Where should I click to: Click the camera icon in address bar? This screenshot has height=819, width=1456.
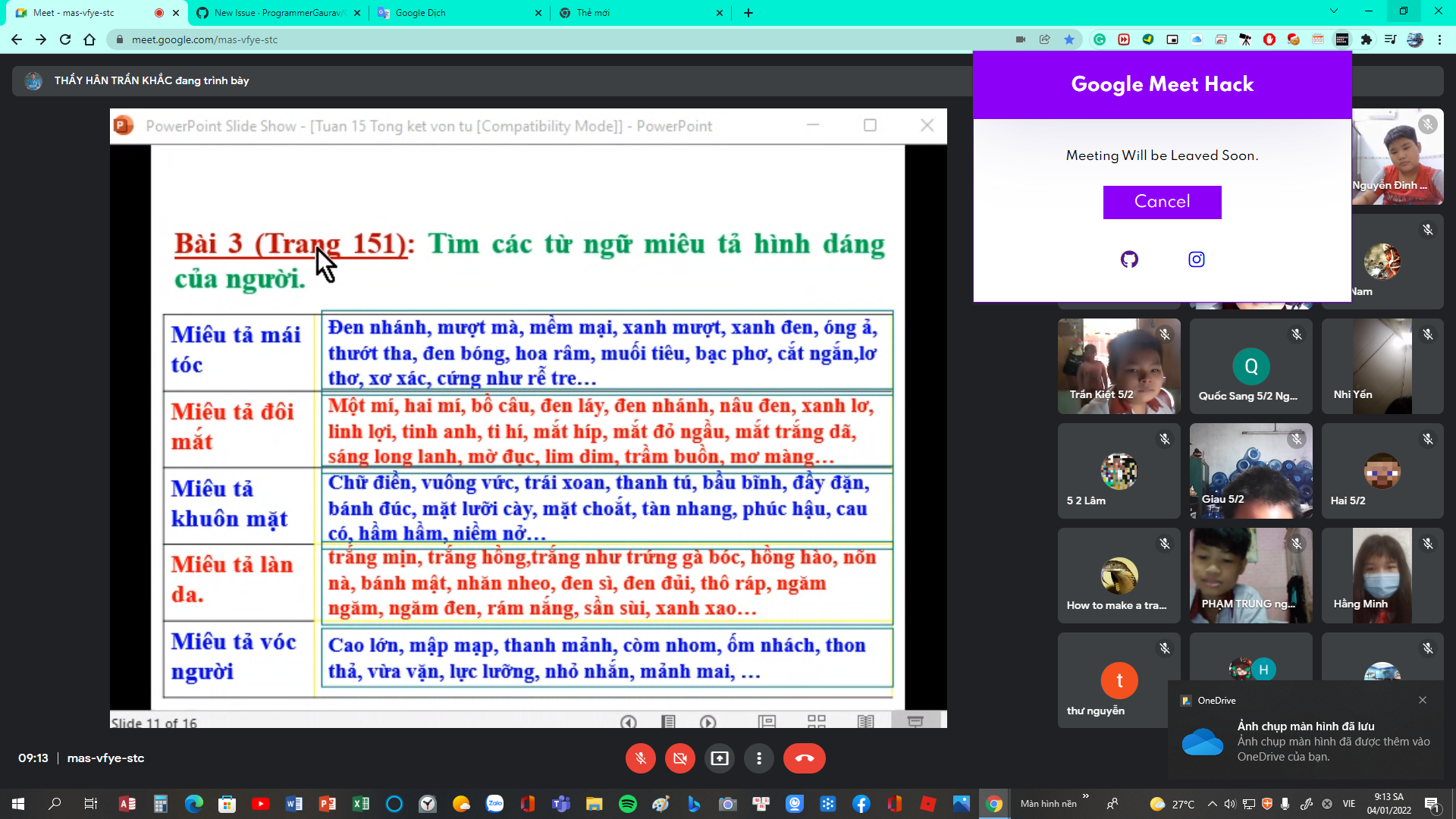[1021, 39]
